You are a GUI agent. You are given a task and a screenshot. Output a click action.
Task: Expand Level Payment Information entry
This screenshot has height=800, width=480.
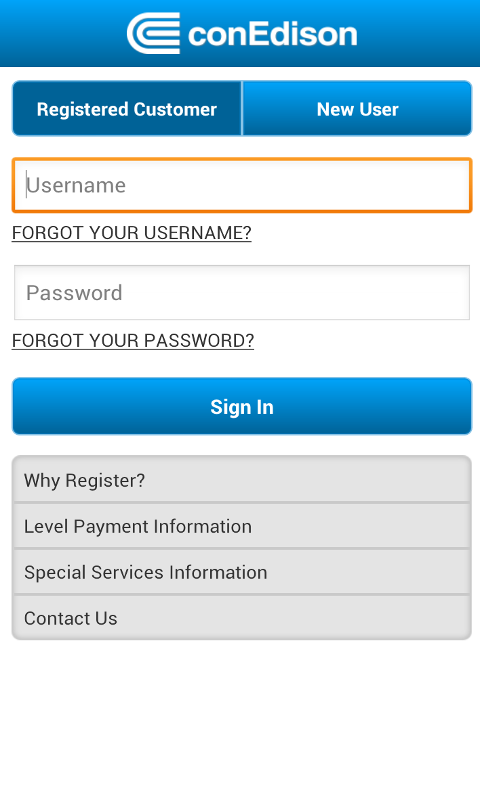click(242, 526)
